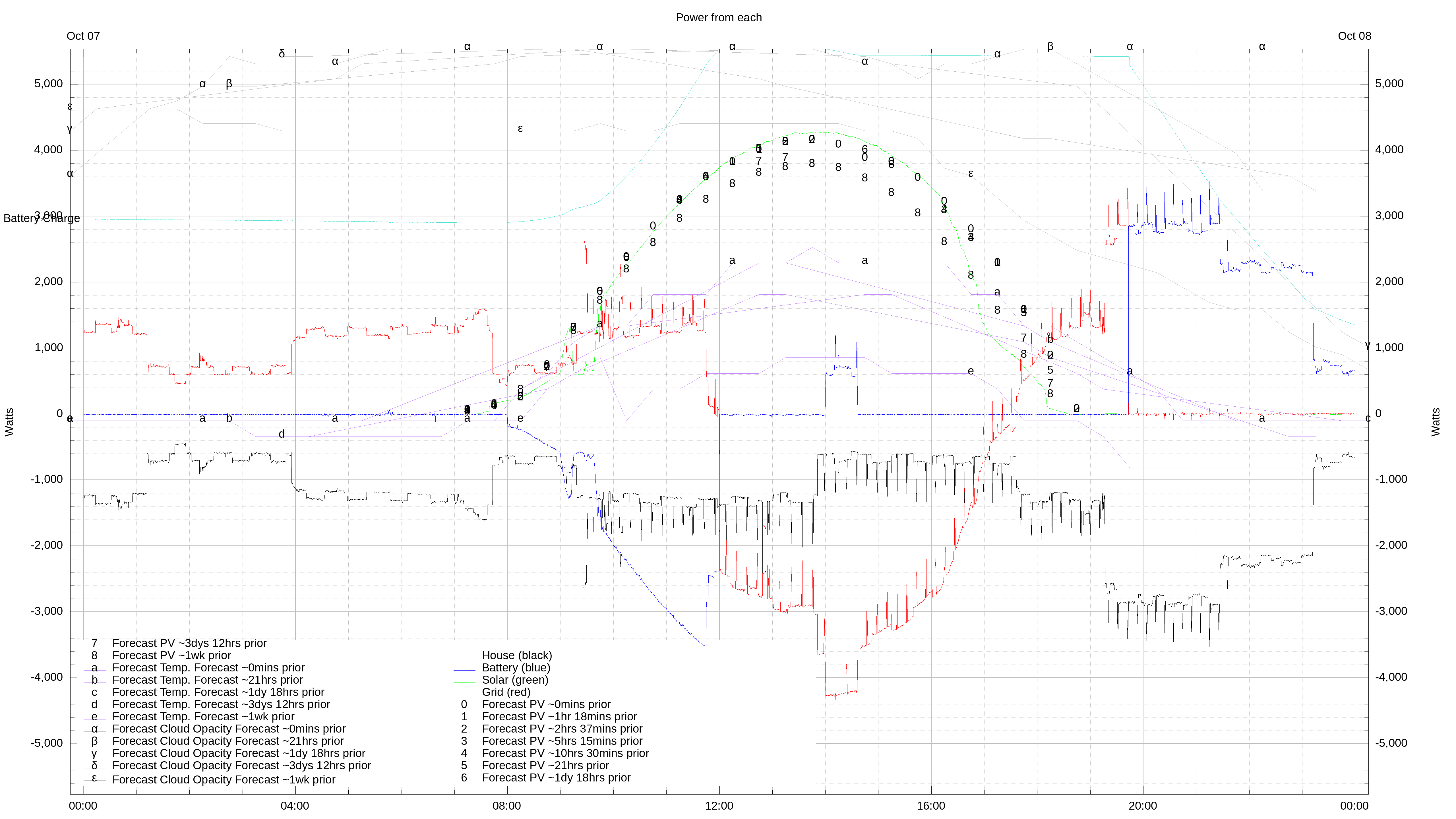Click legend 'Forecast PV ~21hrs prior'

coord(545,765)
